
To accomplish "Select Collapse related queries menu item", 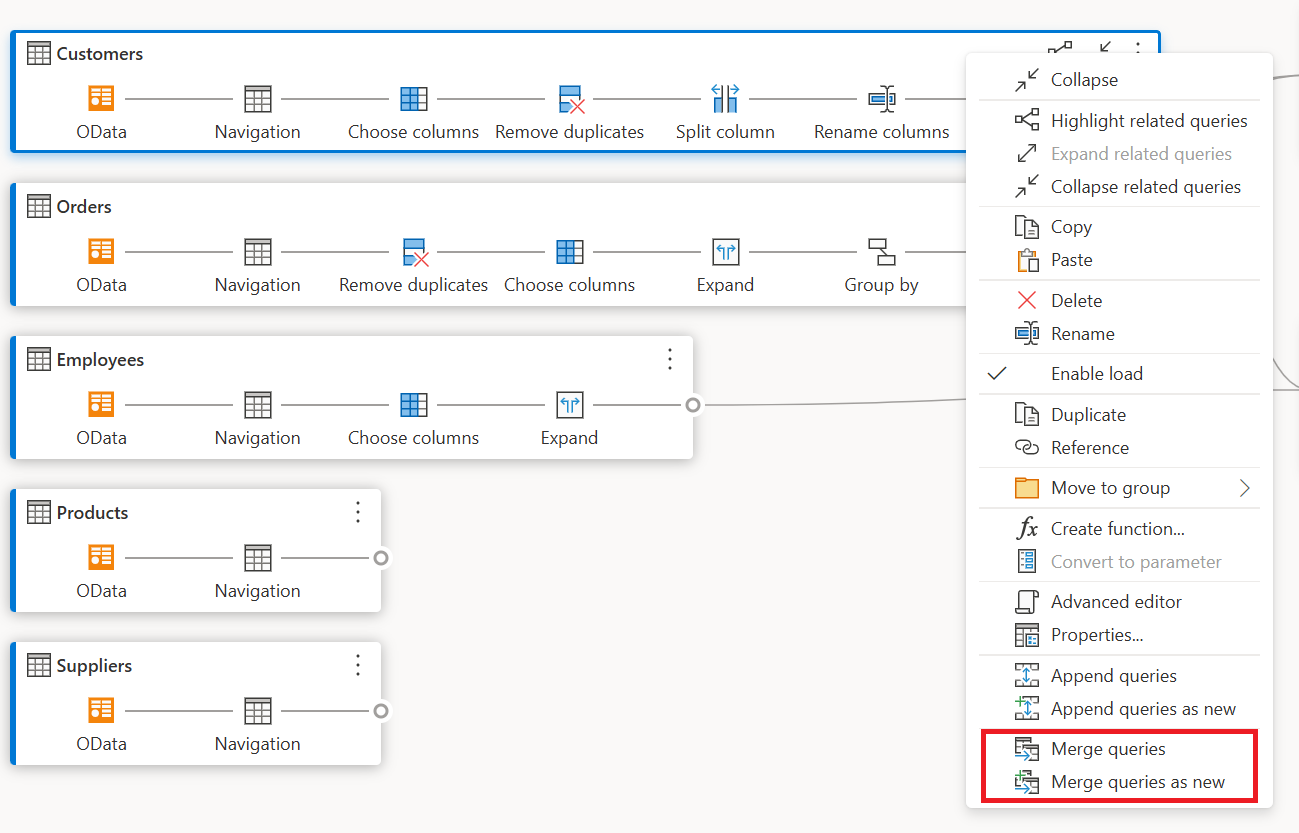I will [x=1118, y=187].
